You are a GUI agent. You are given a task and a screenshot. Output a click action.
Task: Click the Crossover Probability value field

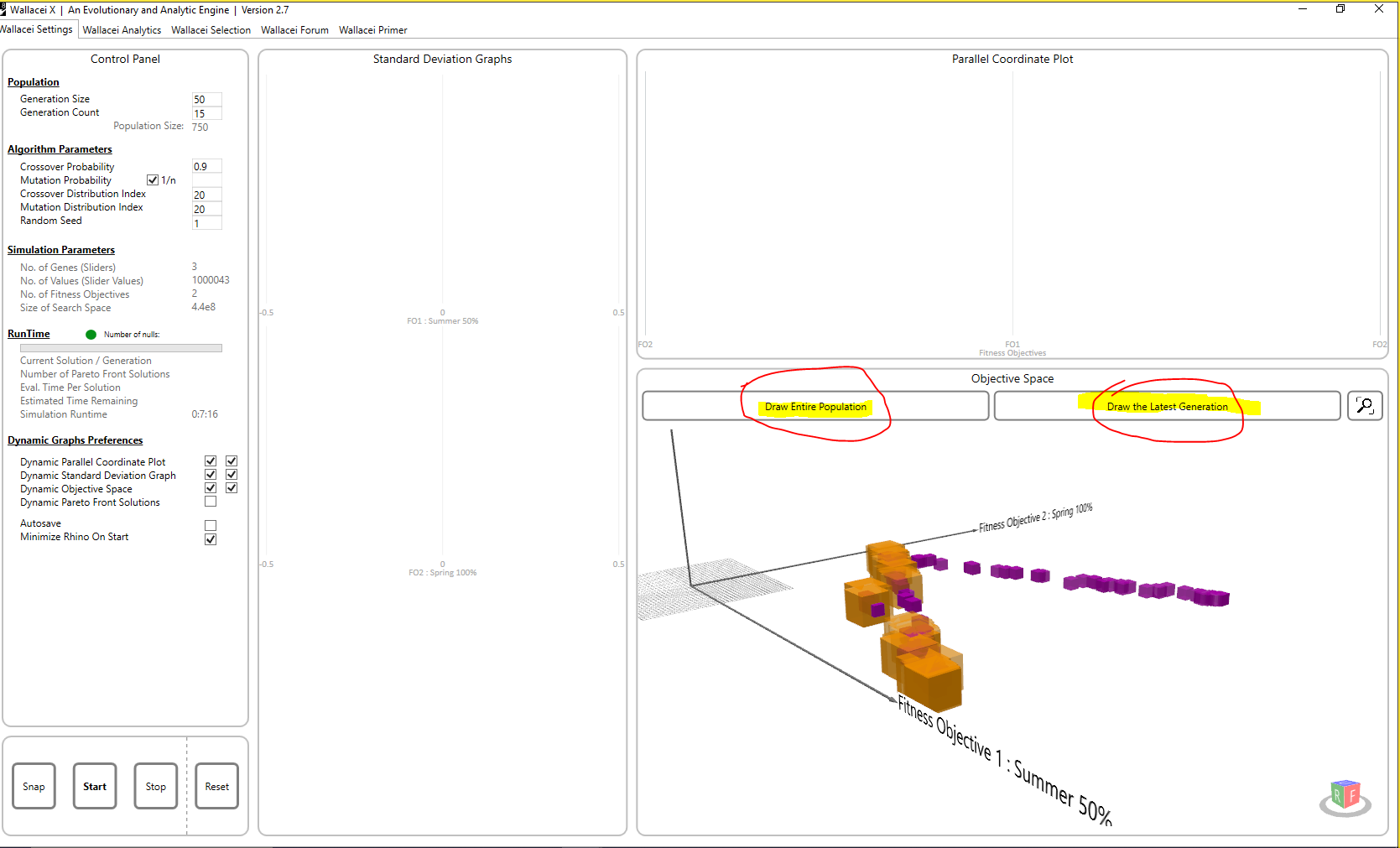206,167
